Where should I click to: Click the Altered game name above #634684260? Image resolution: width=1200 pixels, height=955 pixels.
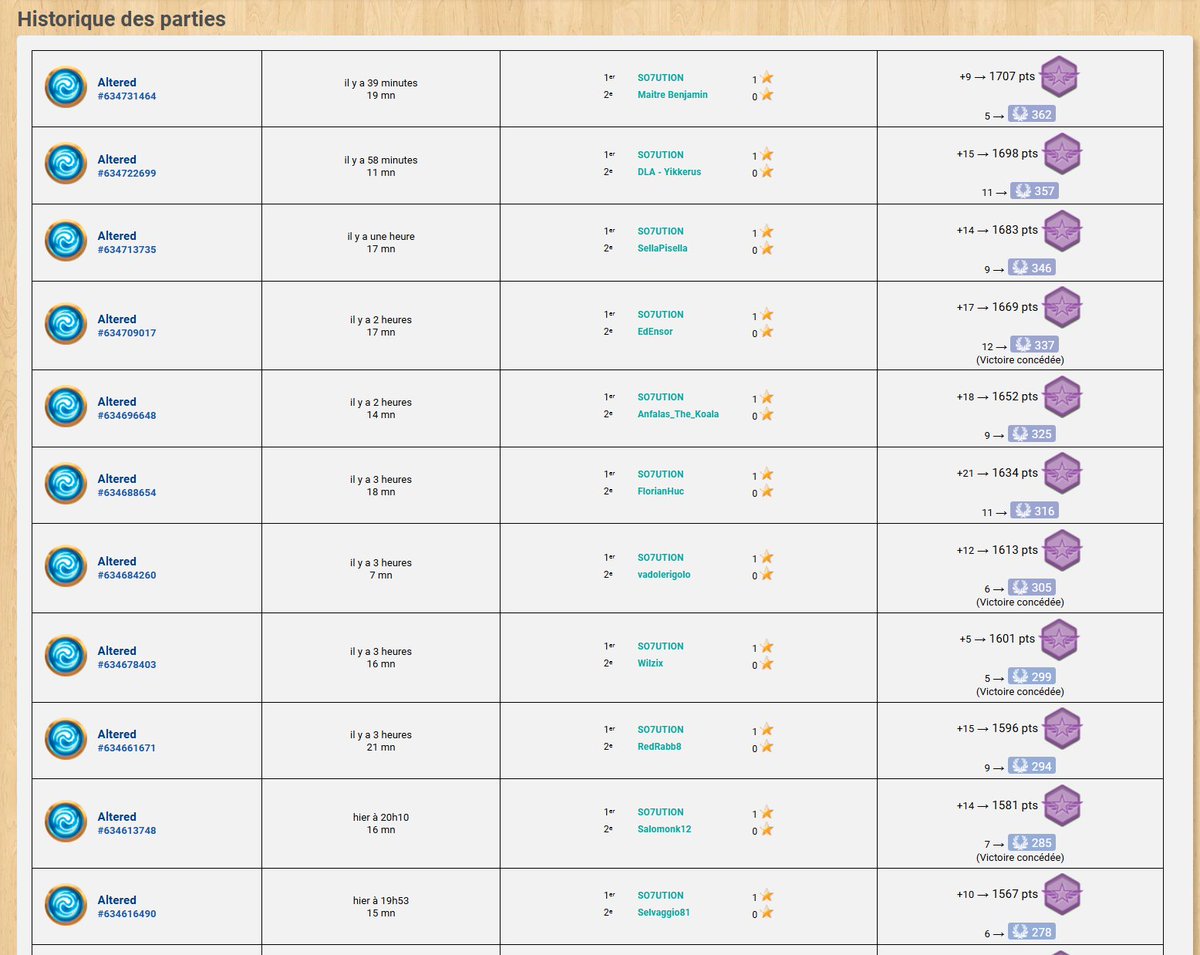[x=116, y=561]
